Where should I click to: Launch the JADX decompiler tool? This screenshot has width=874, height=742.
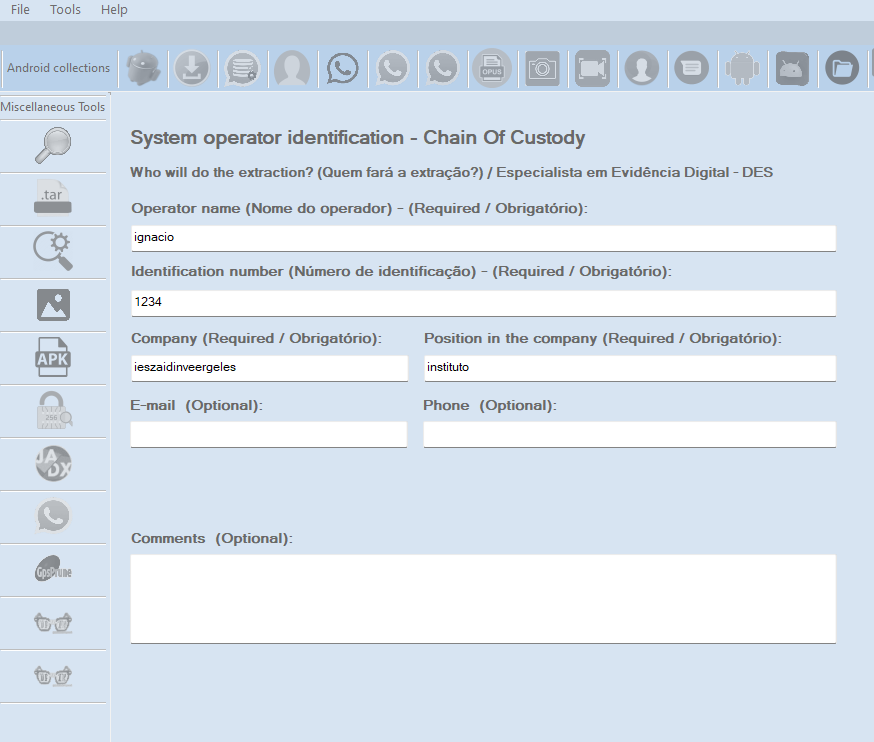[x=53, y=464]
